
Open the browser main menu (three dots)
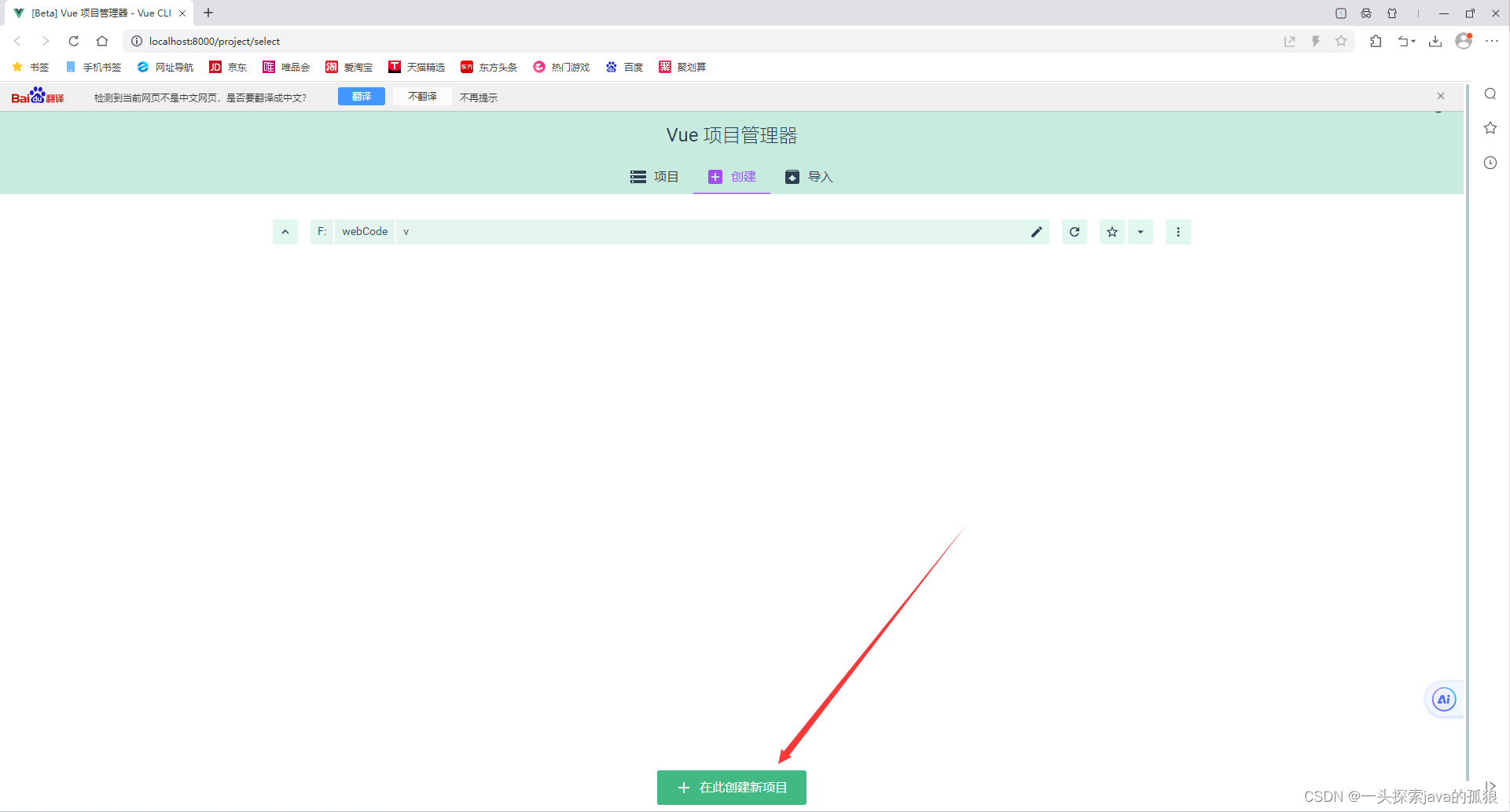[1492, 41]
